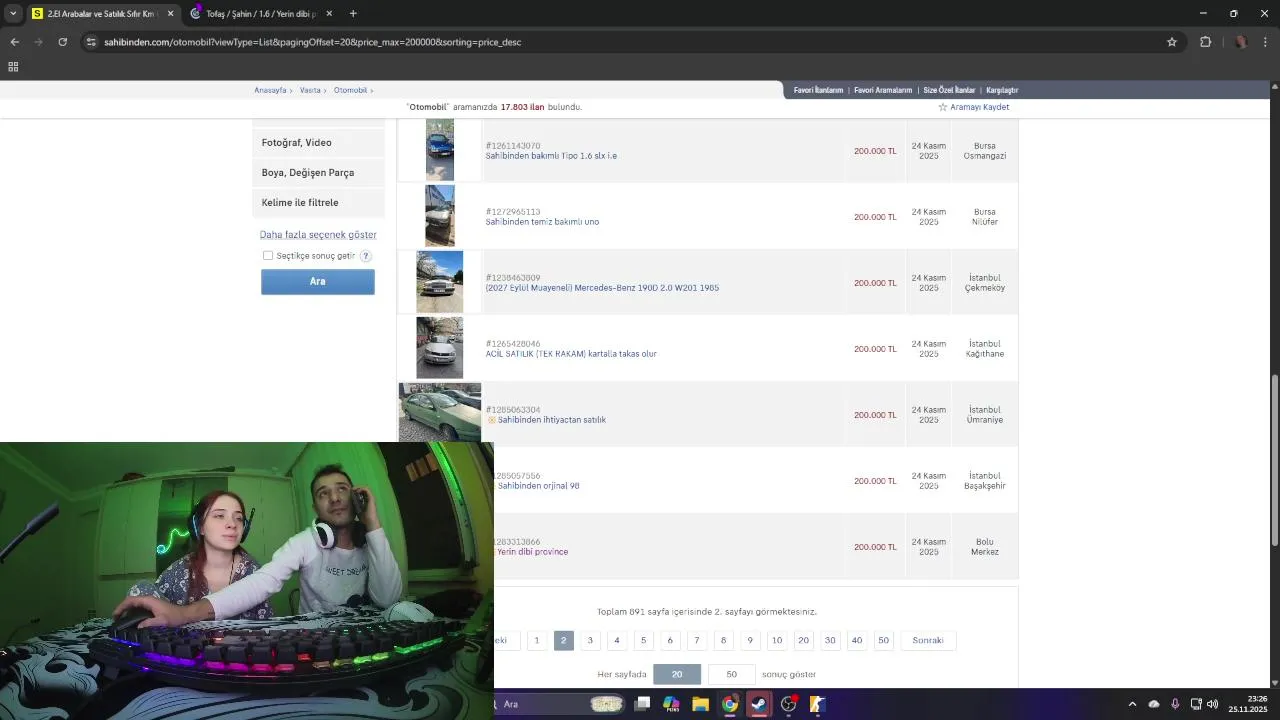Open Task View on taskbar
The image size is (1280, 720).
(643, 704)
